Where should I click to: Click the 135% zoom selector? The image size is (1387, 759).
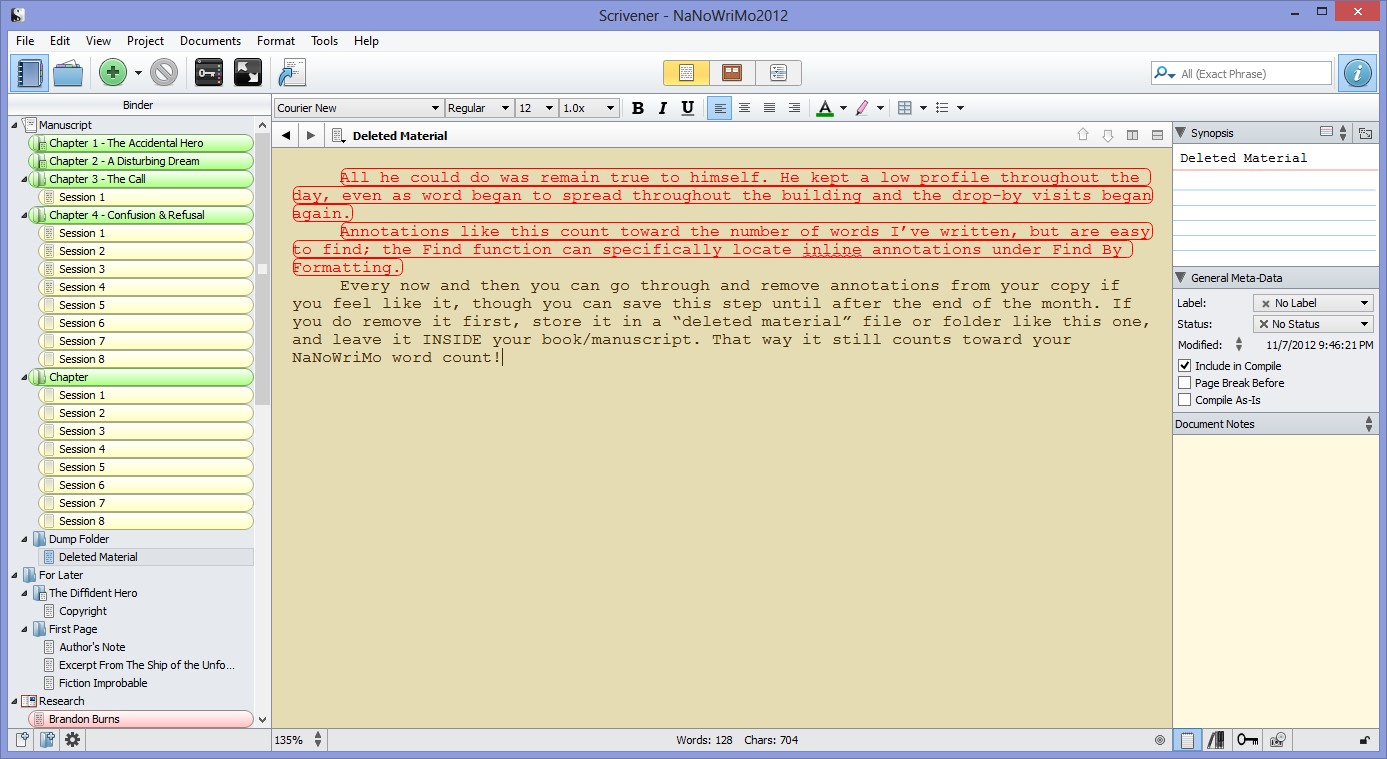click(x=298, y=740)
